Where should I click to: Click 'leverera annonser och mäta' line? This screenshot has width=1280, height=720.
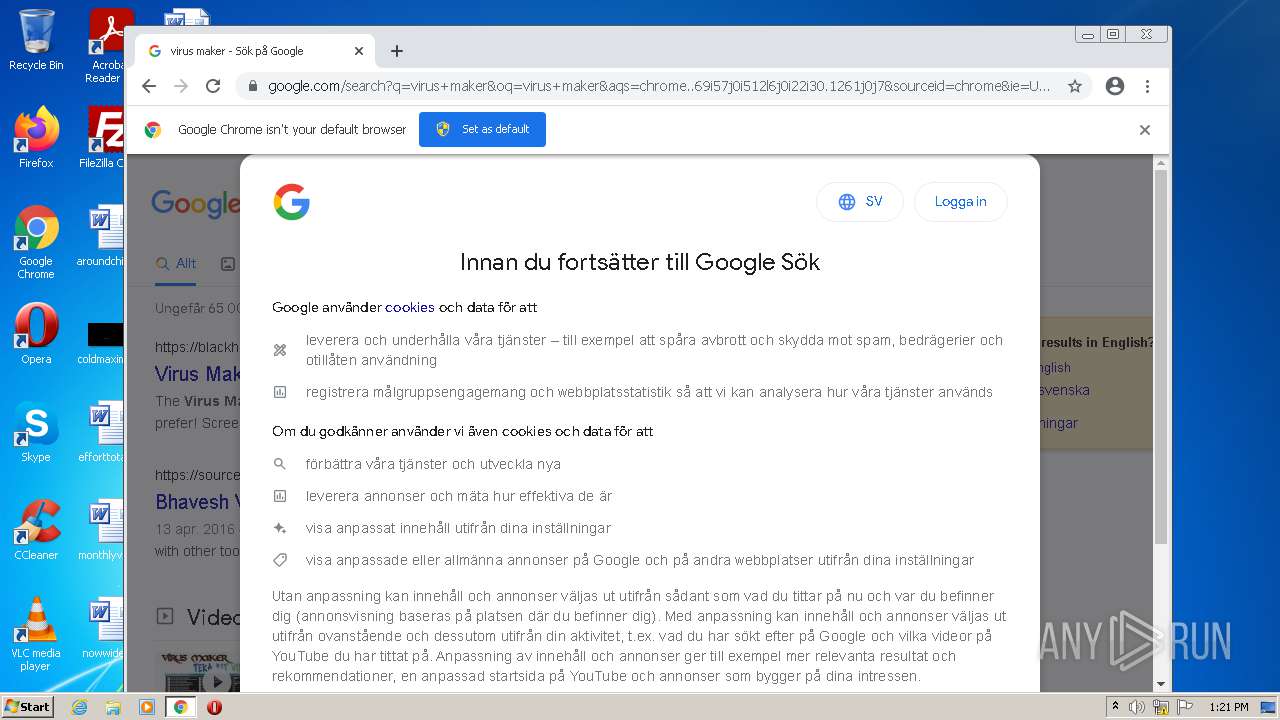(459, 496)
